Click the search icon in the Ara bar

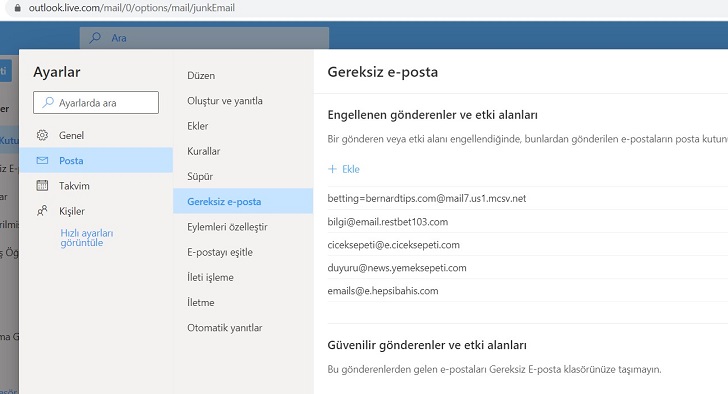(95, 38)
